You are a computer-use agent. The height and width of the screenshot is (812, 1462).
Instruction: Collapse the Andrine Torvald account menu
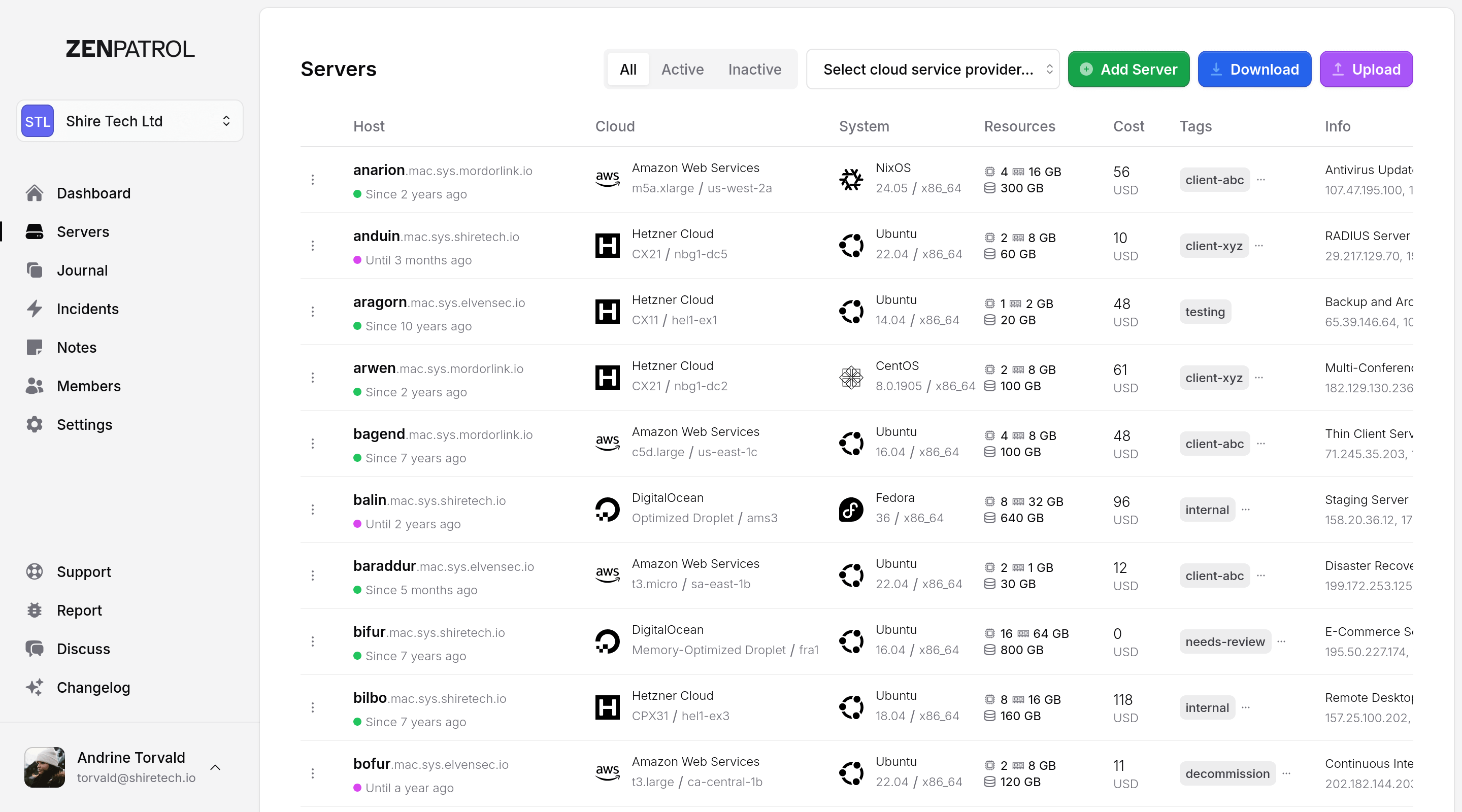click(215, 767)
